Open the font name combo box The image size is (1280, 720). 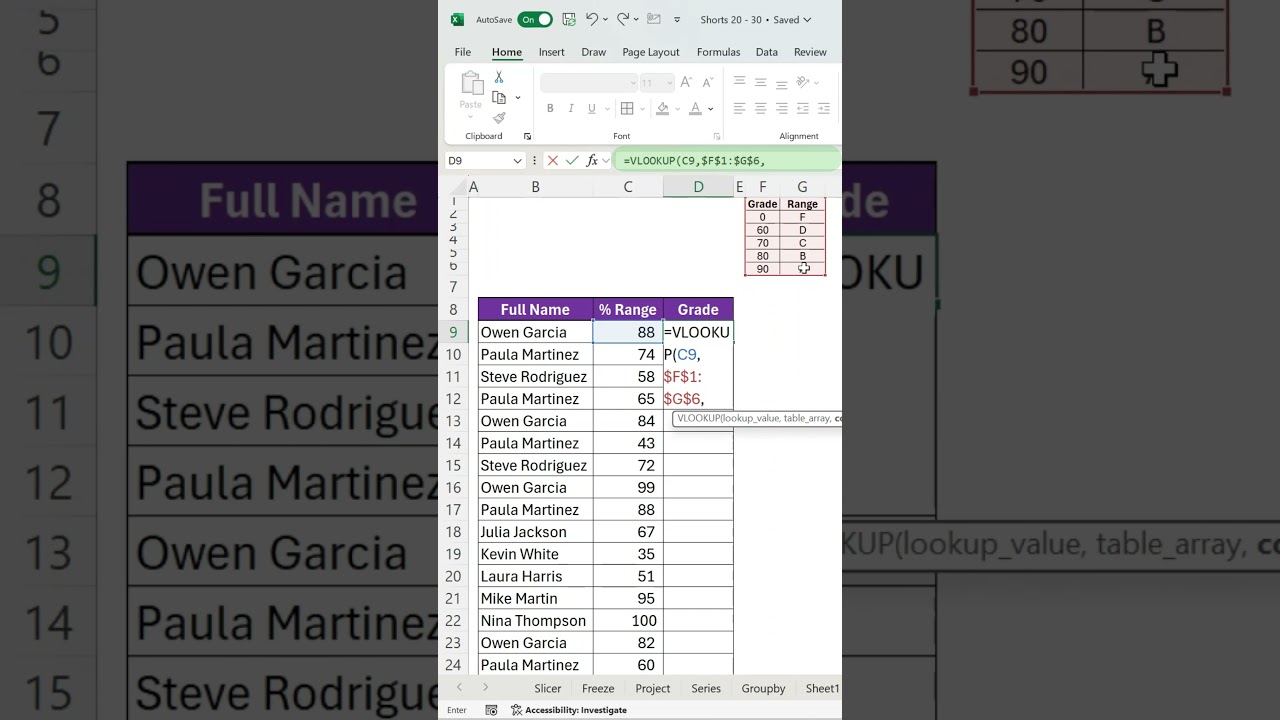tap(589, 83)
